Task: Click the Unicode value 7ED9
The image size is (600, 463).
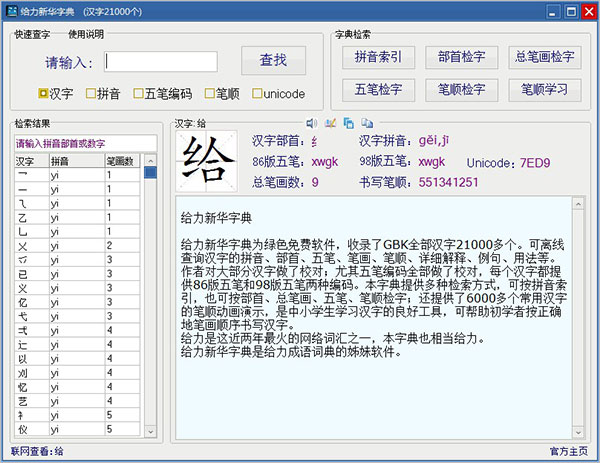Action: [x=535, y=163]
